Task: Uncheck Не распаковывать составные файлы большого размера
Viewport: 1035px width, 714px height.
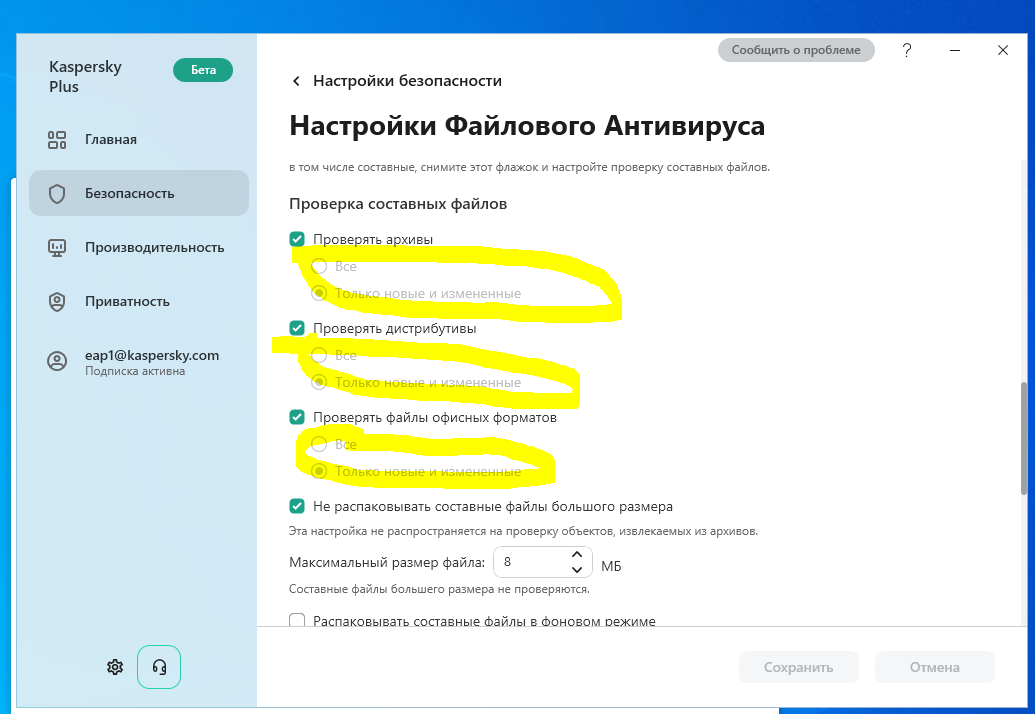Action: pos(297,506)
